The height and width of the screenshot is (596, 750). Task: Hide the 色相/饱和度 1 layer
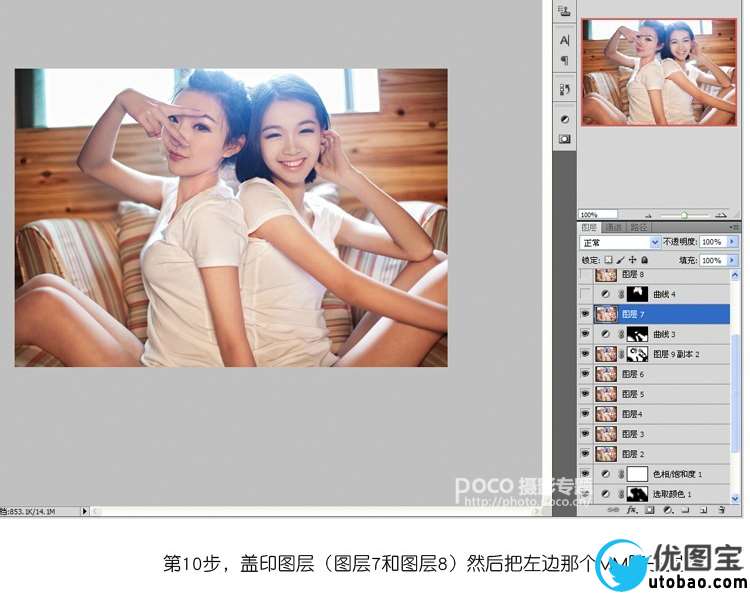[x=585, y=474]
